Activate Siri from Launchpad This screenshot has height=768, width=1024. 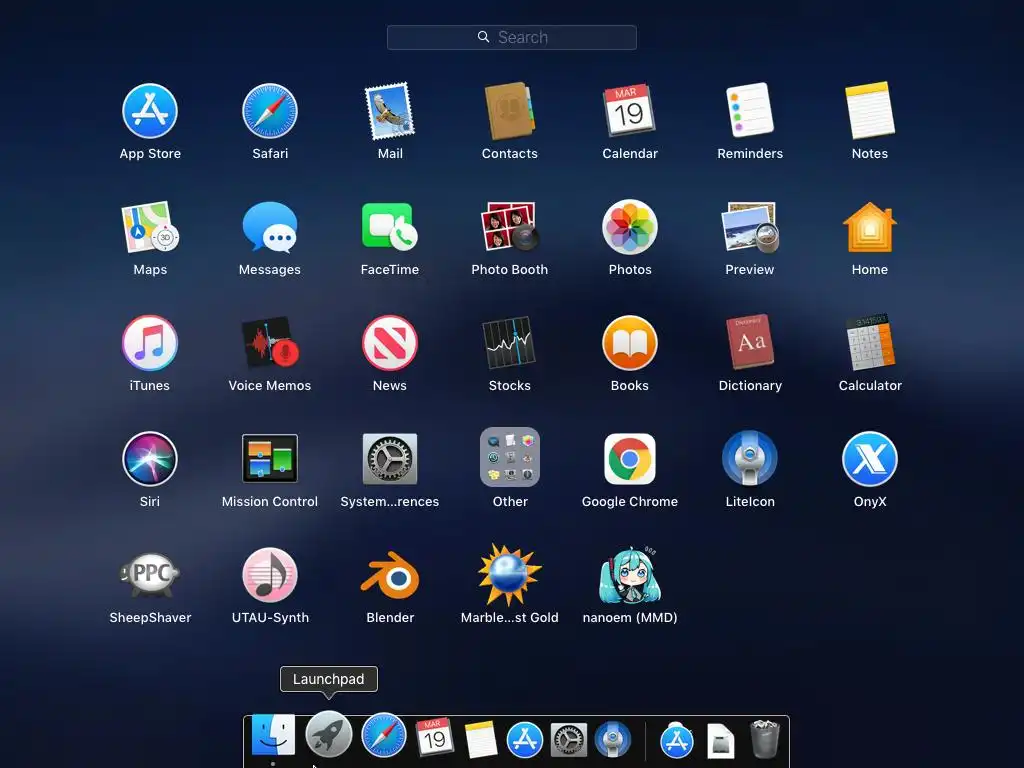pyautogui.click(x=150, y=459)
